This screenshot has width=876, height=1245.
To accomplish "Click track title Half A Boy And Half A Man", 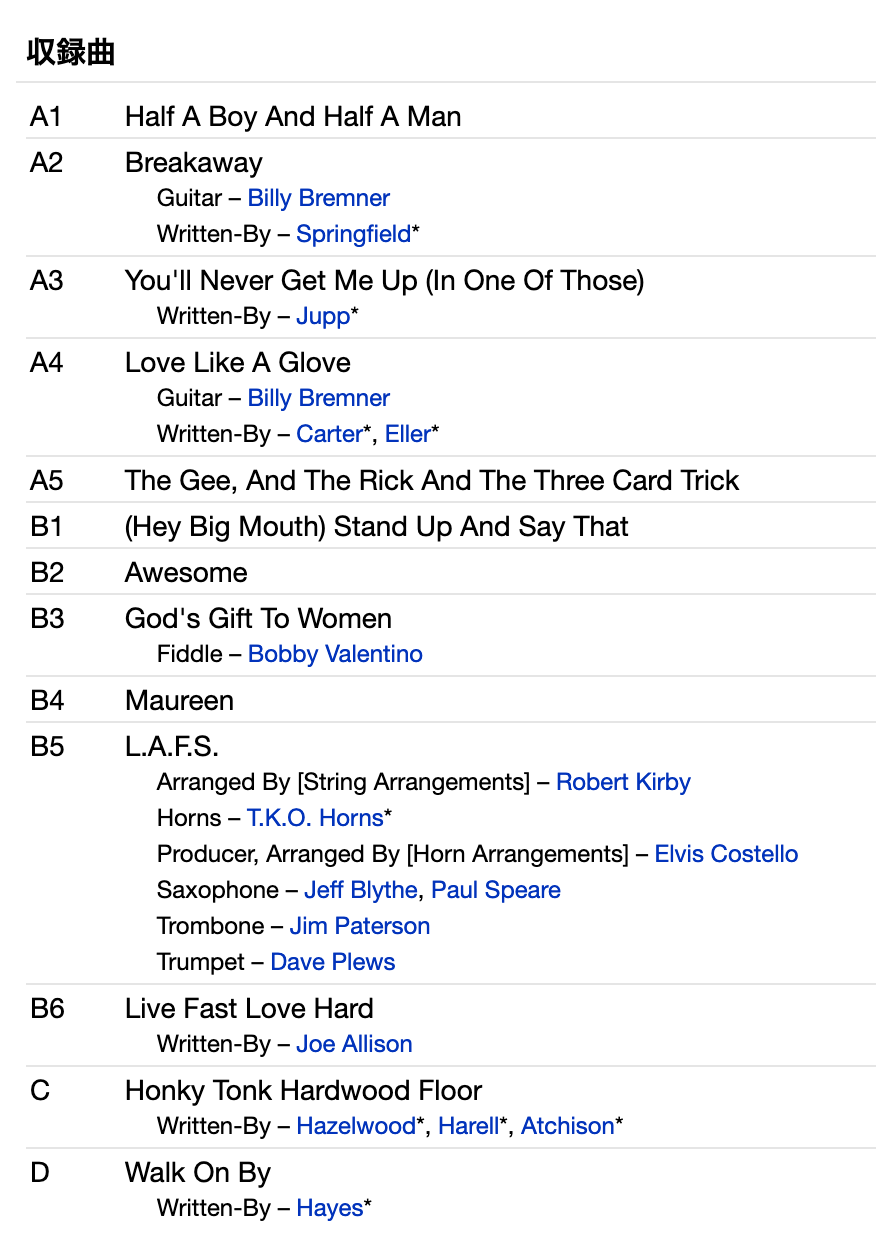I will tap(293, 116).
